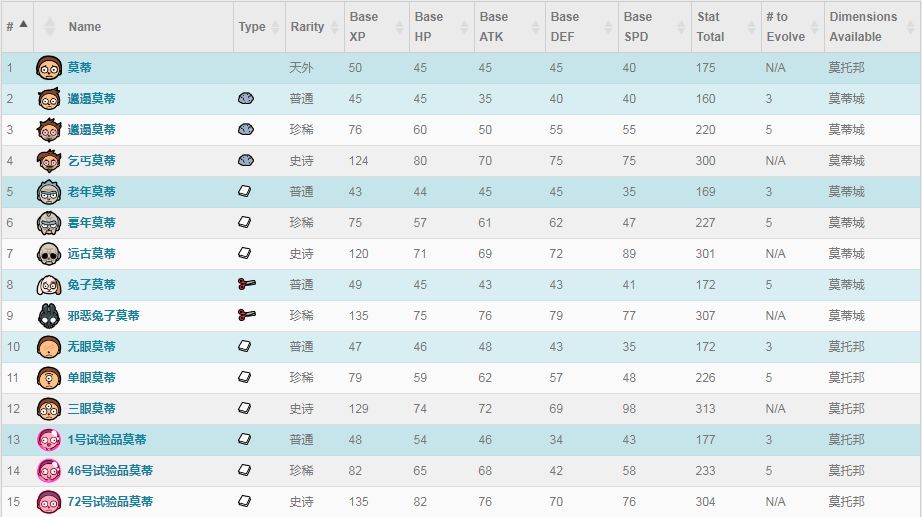Sort the table by Rarity column
The image size is (922, 517).
(315, 26)
